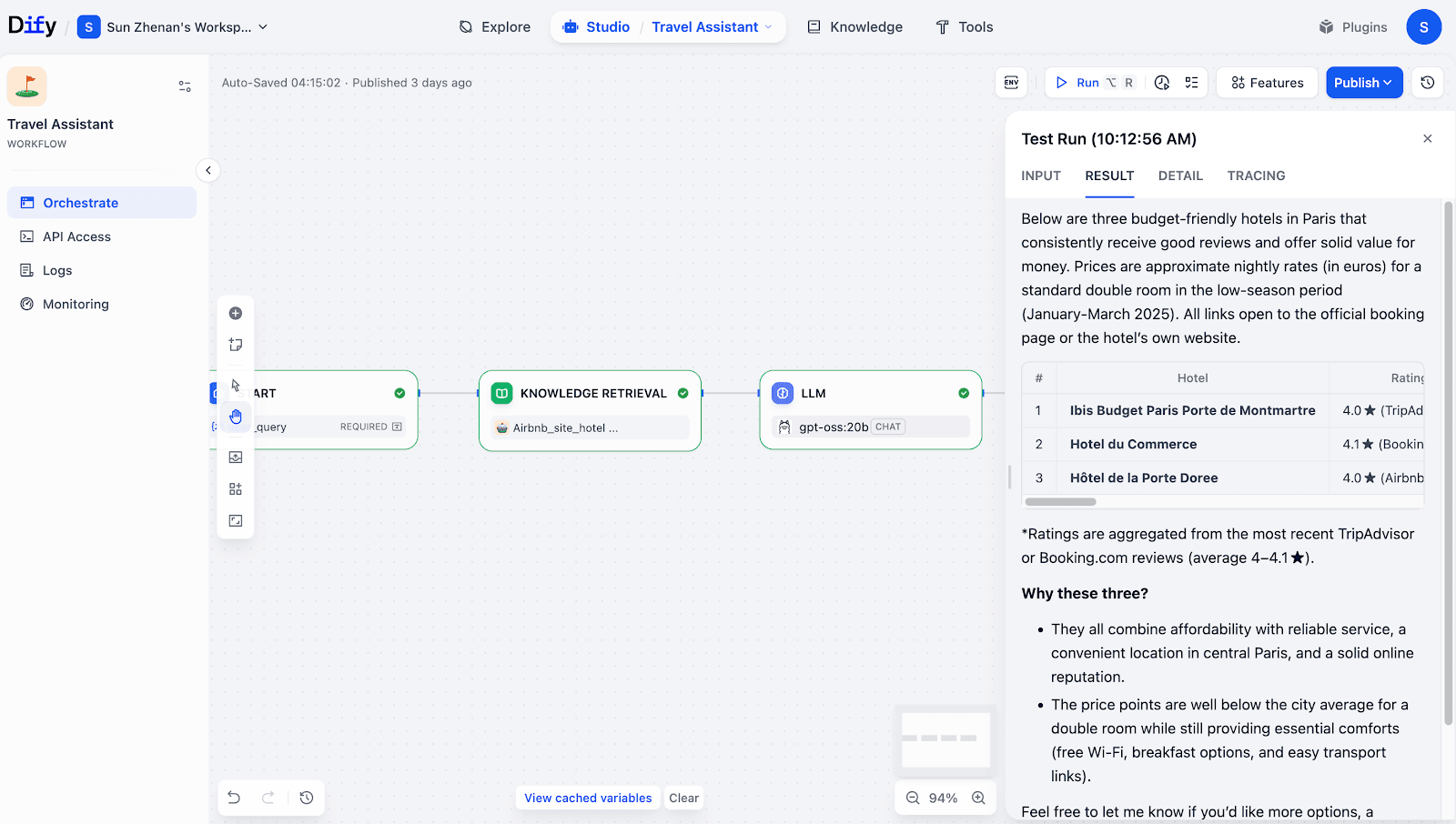Zoom in on the canvas
The height and width of the screenshot is (824, 1456).
point(978,798)
